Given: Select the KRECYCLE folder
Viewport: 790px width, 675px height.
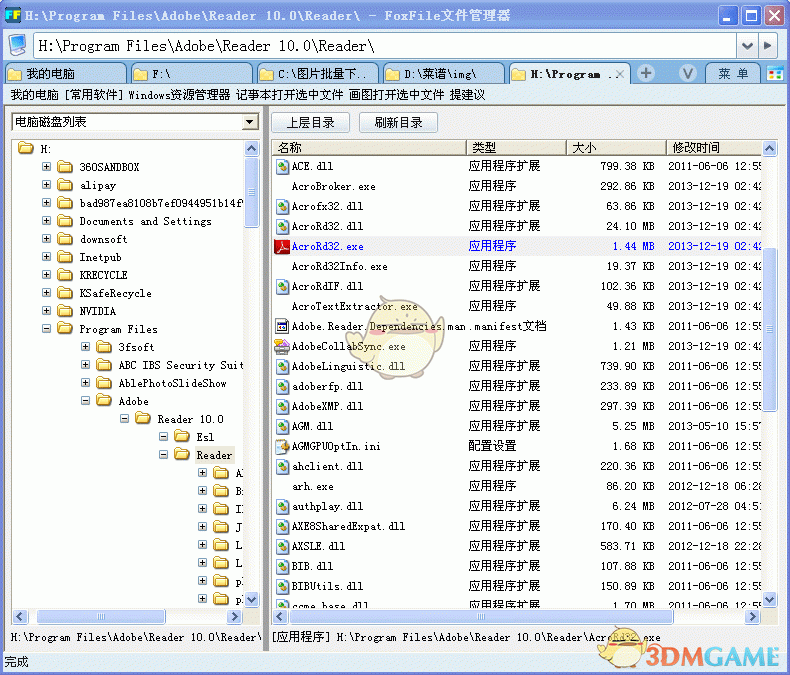Looking at the screenshot, I should pos(103,275).
